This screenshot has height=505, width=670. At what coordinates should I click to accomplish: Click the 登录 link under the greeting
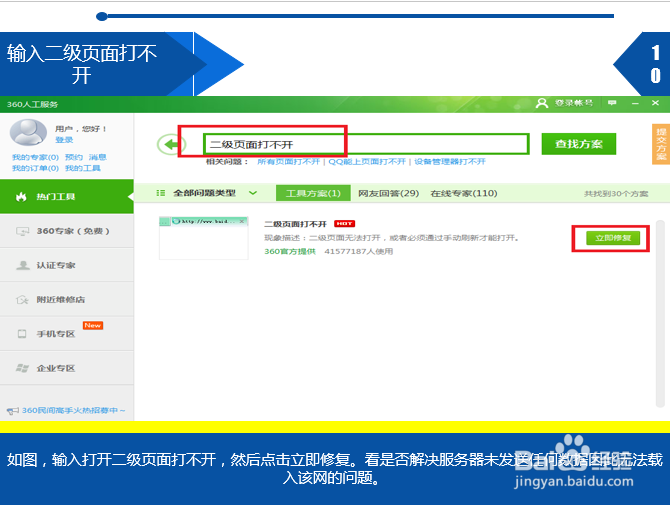click(x=64, y=140)
